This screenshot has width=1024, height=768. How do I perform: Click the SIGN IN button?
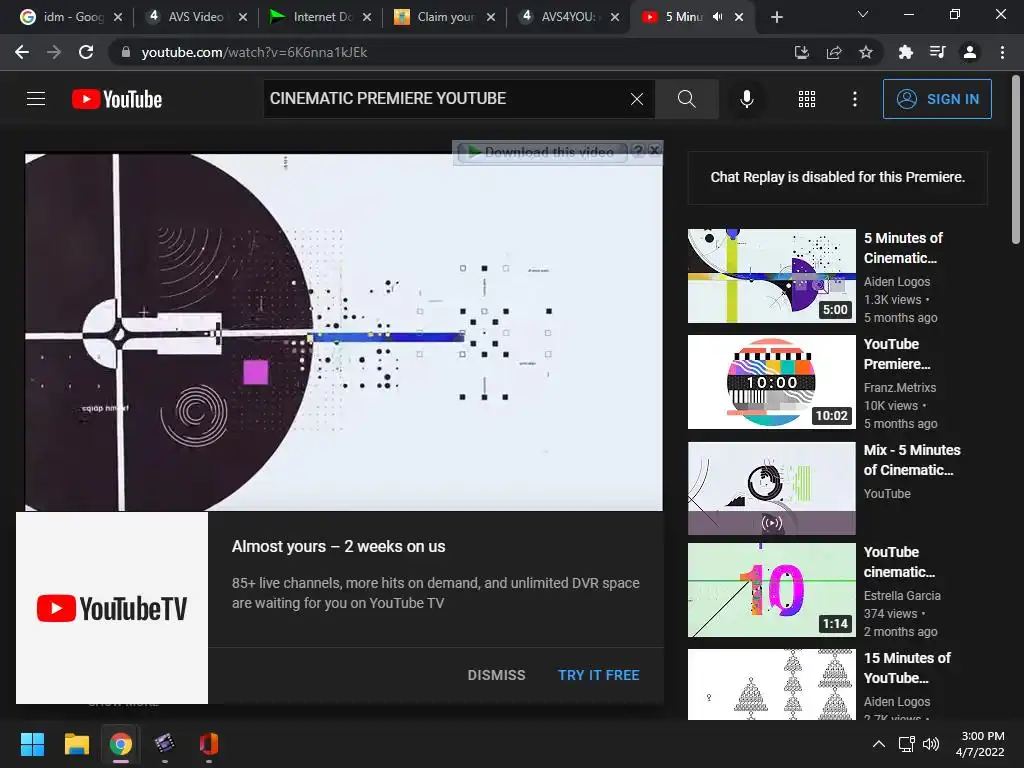(937, 99)
